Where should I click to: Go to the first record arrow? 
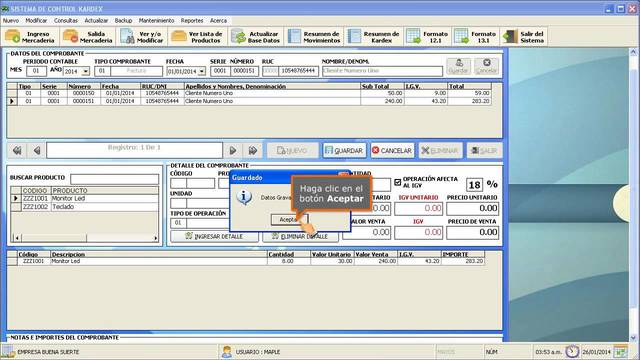(x=17, y=151)
